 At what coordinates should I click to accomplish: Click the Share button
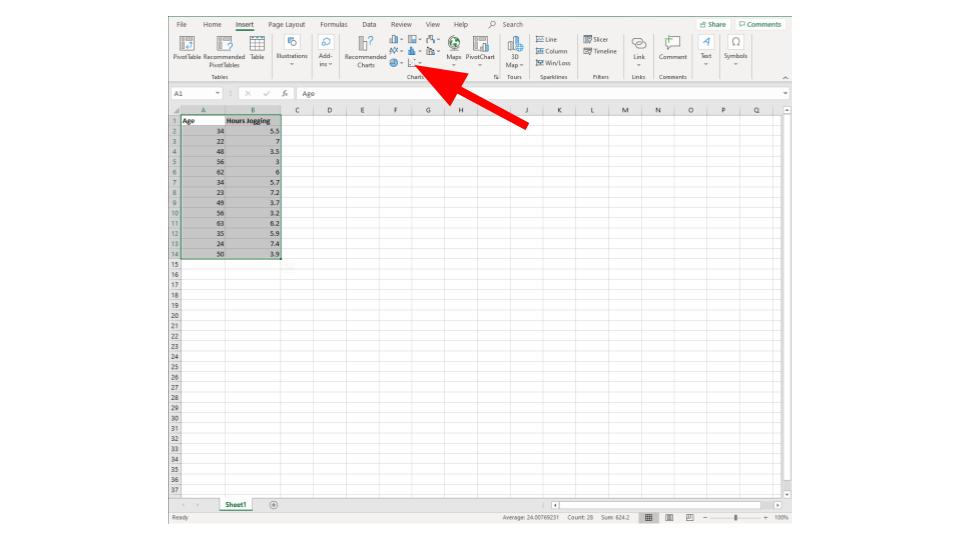click(713, 24)
